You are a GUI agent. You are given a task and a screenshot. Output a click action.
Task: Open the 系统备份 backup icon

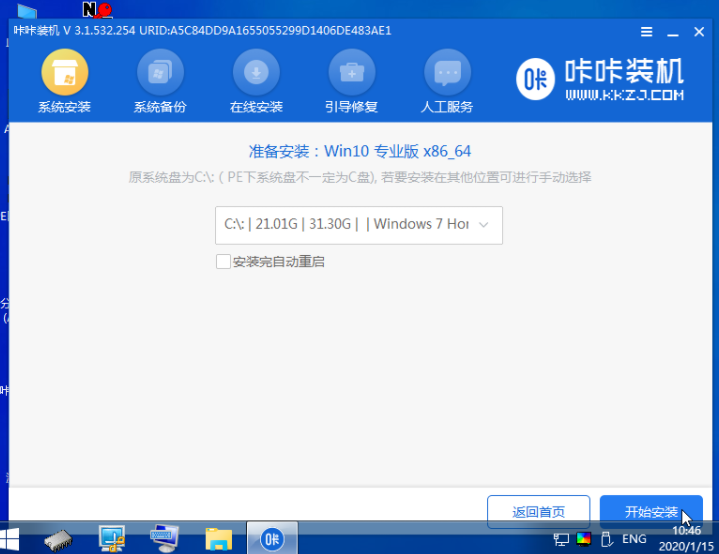point(160,72)
